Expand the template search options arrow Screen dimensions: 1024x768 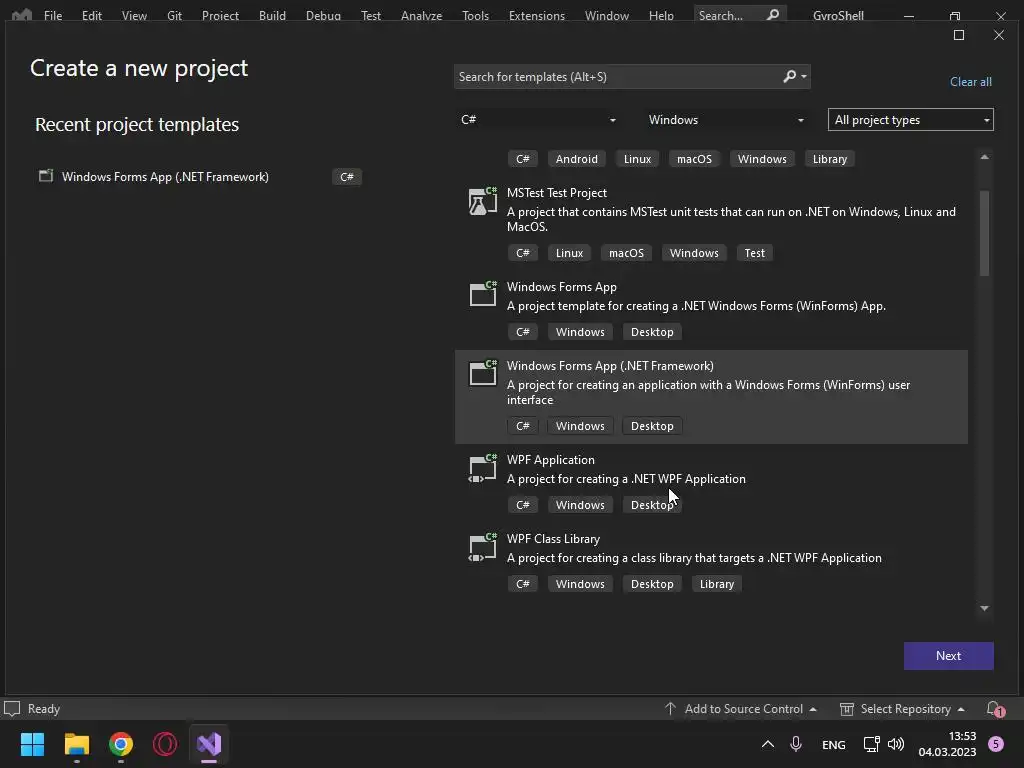(x=804, y=77)
